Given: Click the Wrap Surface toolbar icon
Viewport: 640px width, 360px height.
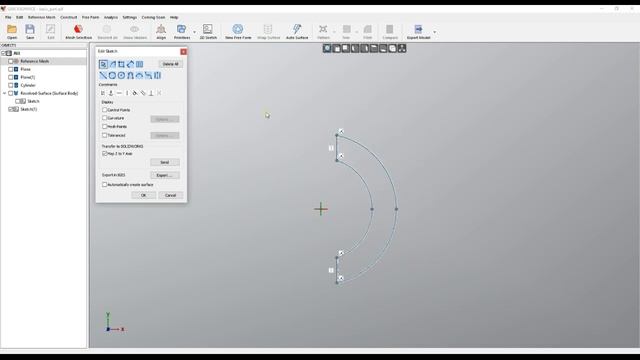Looking at the screenshot, I should (268, 31).
